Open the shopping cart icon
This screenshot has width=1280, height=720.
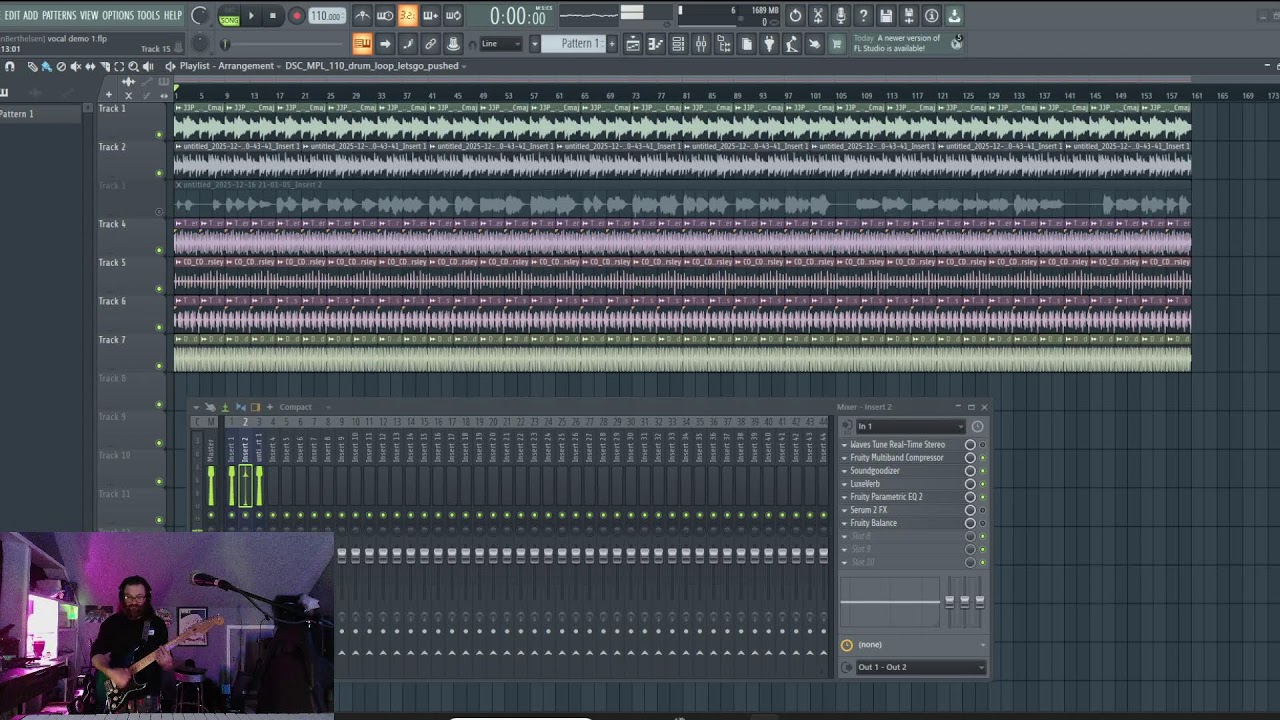click(x=836, y=43)
